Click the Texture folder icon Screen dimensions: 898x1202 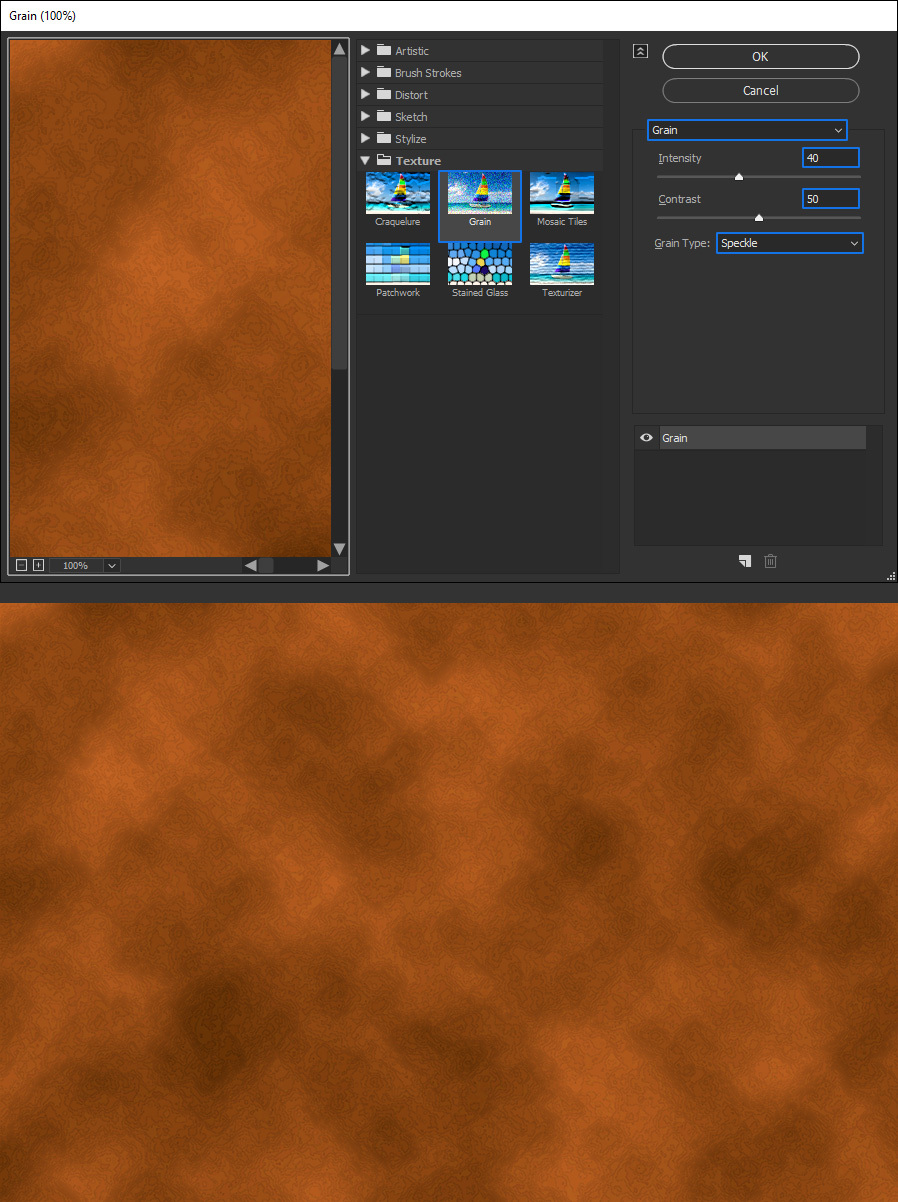[x=384, y=160]
